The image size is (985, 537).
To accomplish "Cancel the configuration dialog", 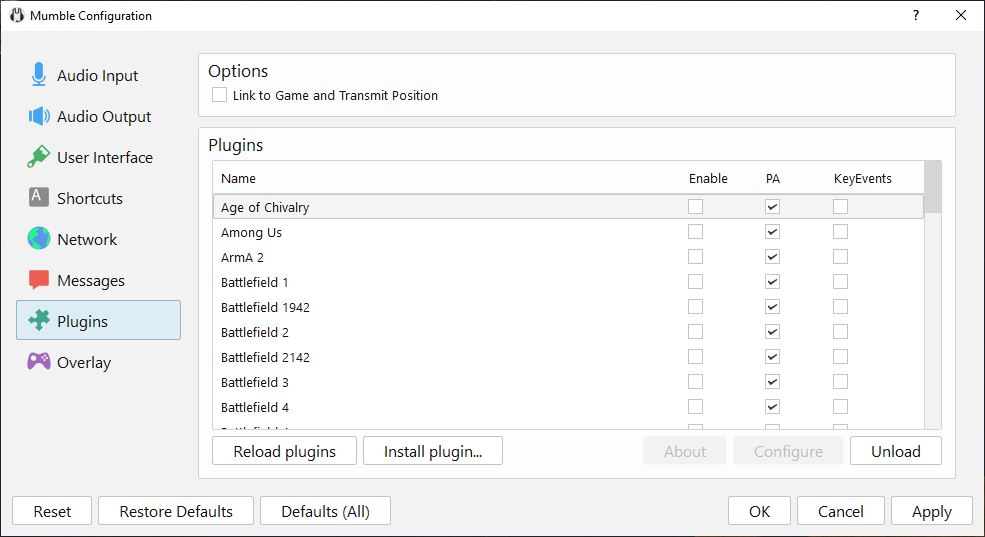I will point(841,511).
